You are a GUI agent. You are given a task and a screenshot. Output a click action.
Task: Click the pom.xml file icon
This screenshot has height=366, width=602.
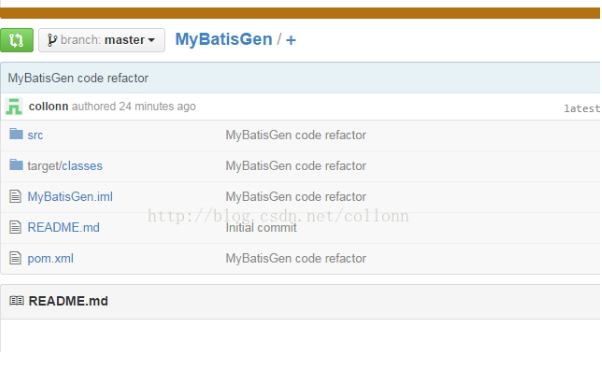(x=15, y=258)
